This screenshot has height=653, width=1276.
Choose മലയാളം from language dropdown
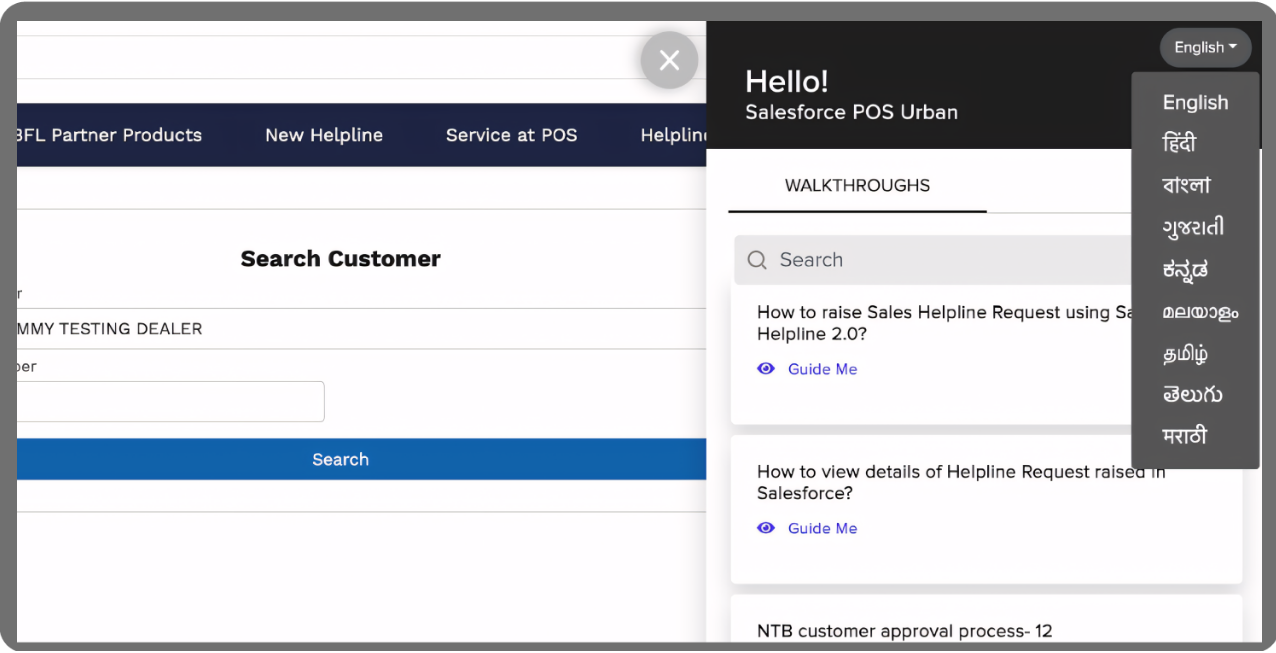tap(1199, 311)
